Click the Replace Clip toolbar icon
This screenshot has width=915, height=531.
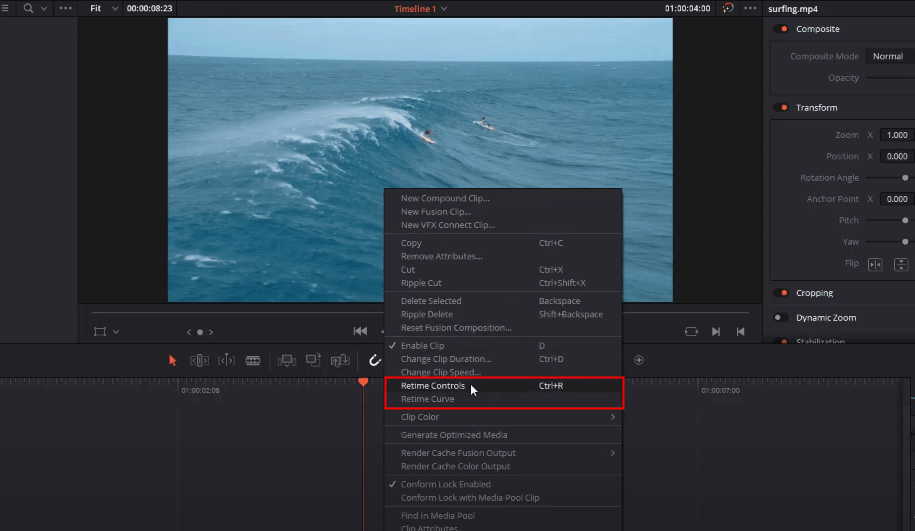[340, 361]
